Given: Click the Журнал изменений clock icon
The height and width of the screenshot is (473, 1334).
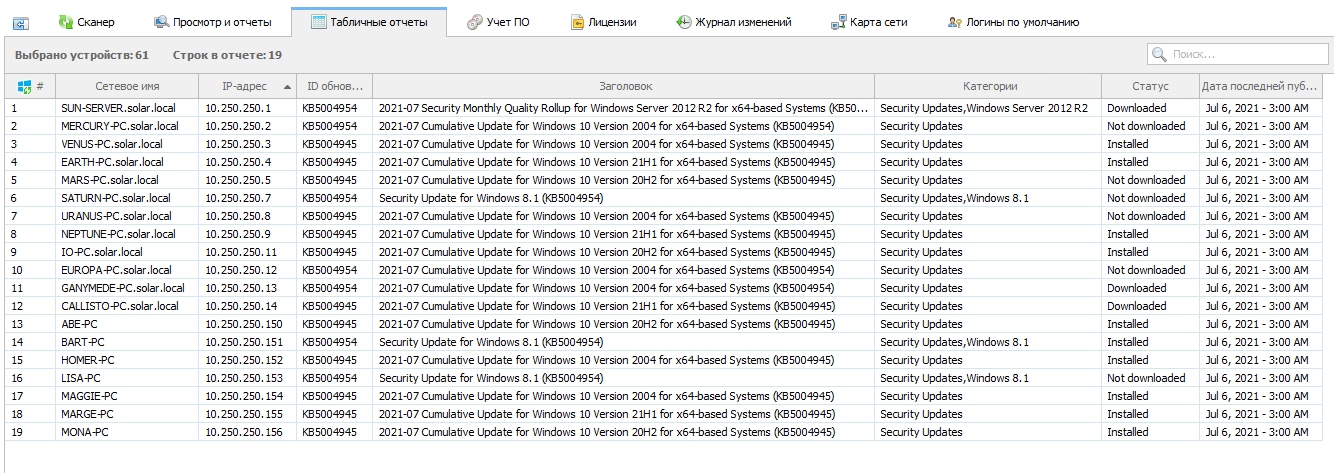Looking at the screenshot, I should pyautogui.click(x=684, y=22).
